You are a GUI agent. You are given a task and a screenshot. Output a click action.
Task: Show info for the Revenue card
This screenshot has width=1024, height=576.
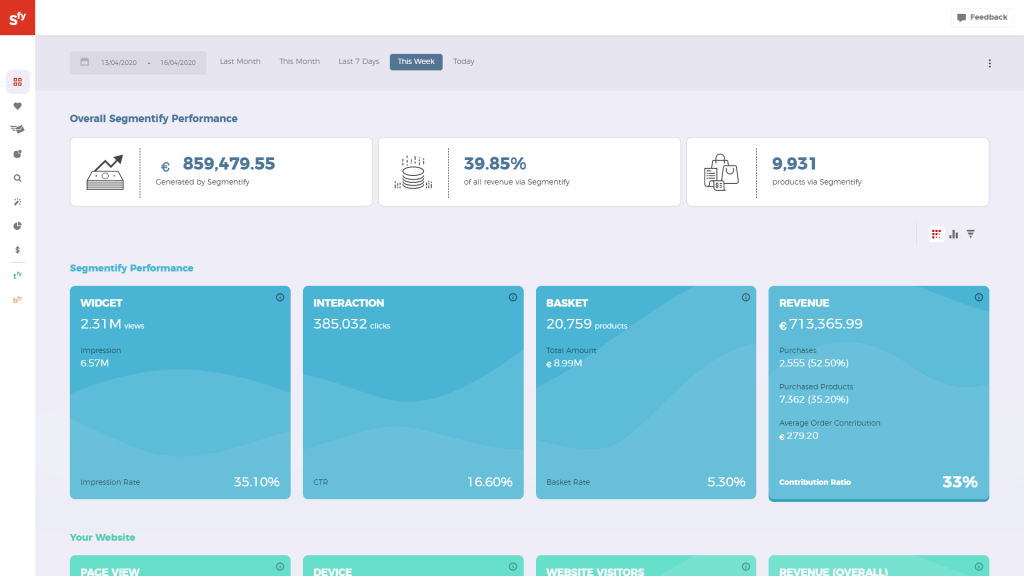coord(979,297)
